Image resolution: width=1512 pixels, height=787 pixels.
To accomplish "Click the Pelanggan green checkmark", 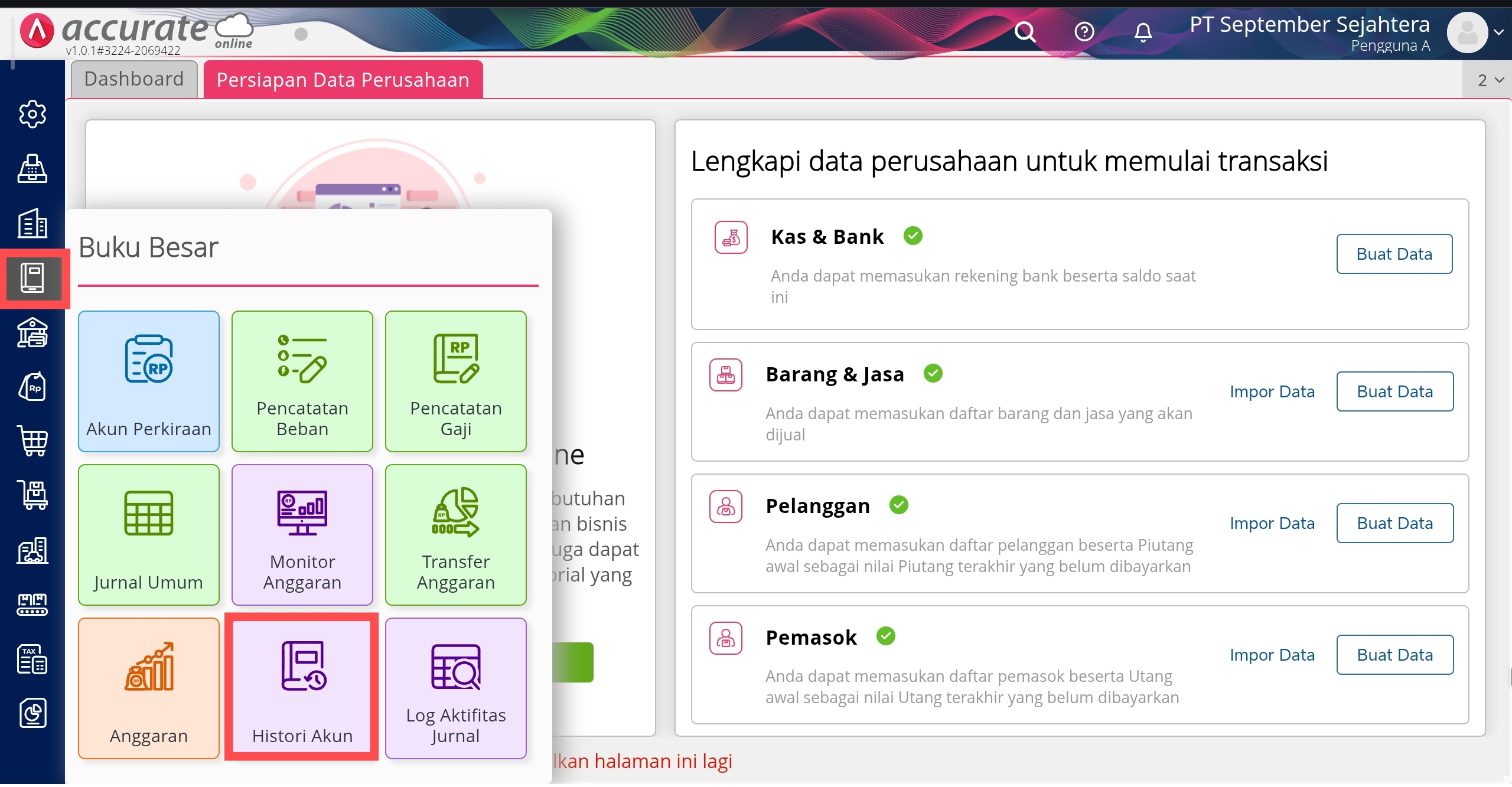I will 898,505.
